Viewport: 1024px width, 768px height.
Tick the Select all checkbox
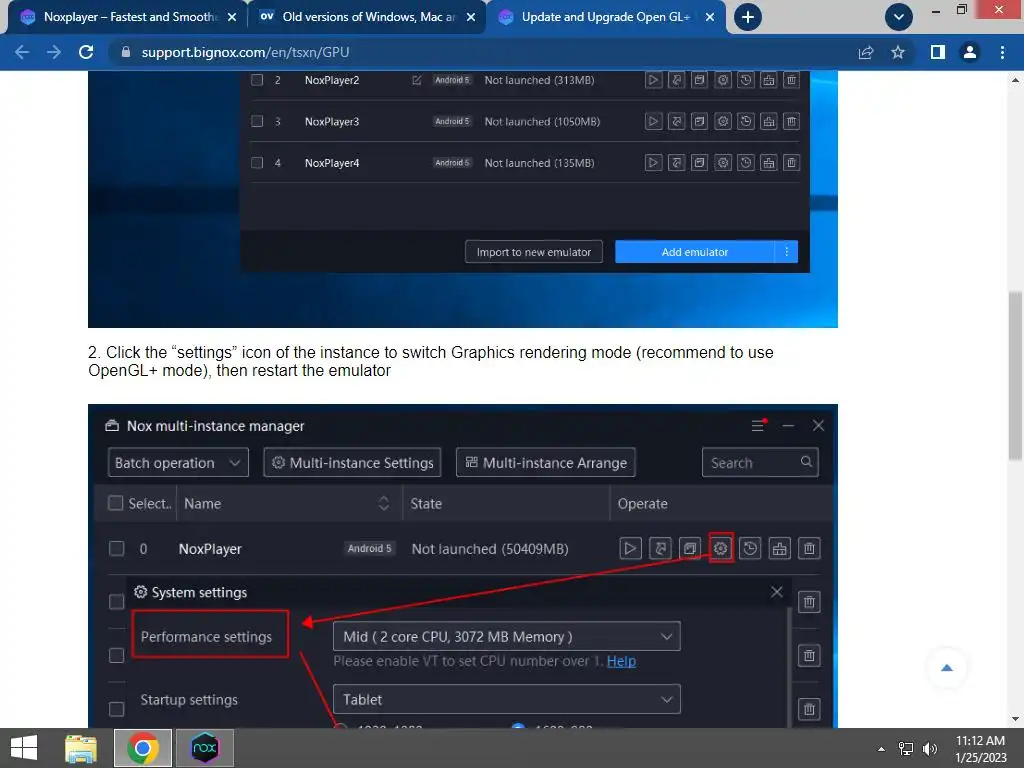(116, 504)
